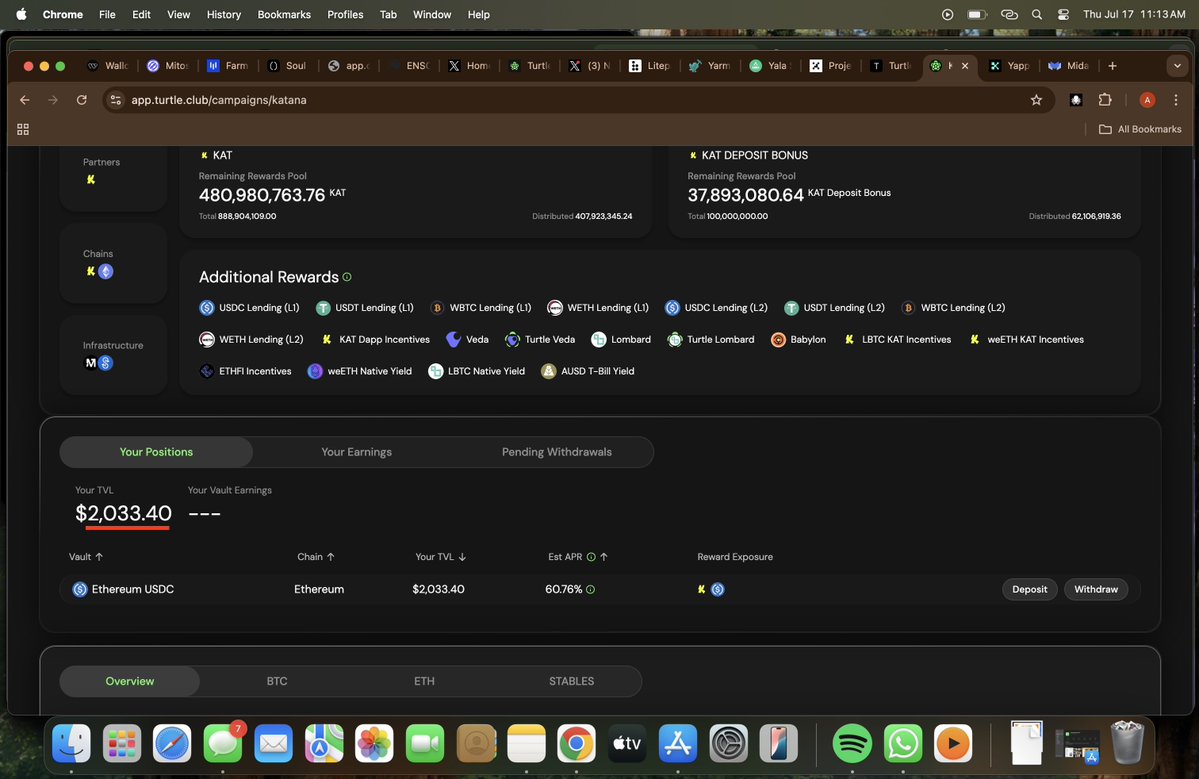The height and width of the screenshot is (779, 1199).
Task: Sort the table by Chain column
Action: pyautogui.click(x=316, y=557)
